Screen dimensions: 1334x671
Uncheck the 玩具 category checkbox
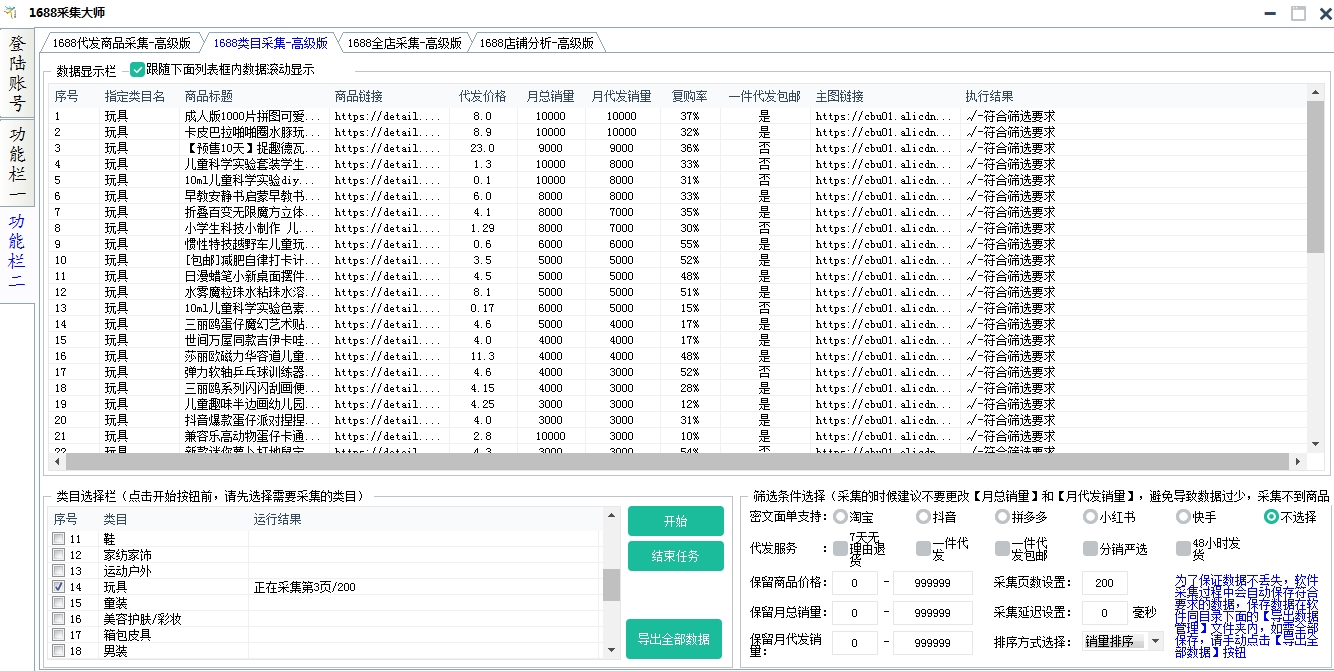(x=59, y=587)
